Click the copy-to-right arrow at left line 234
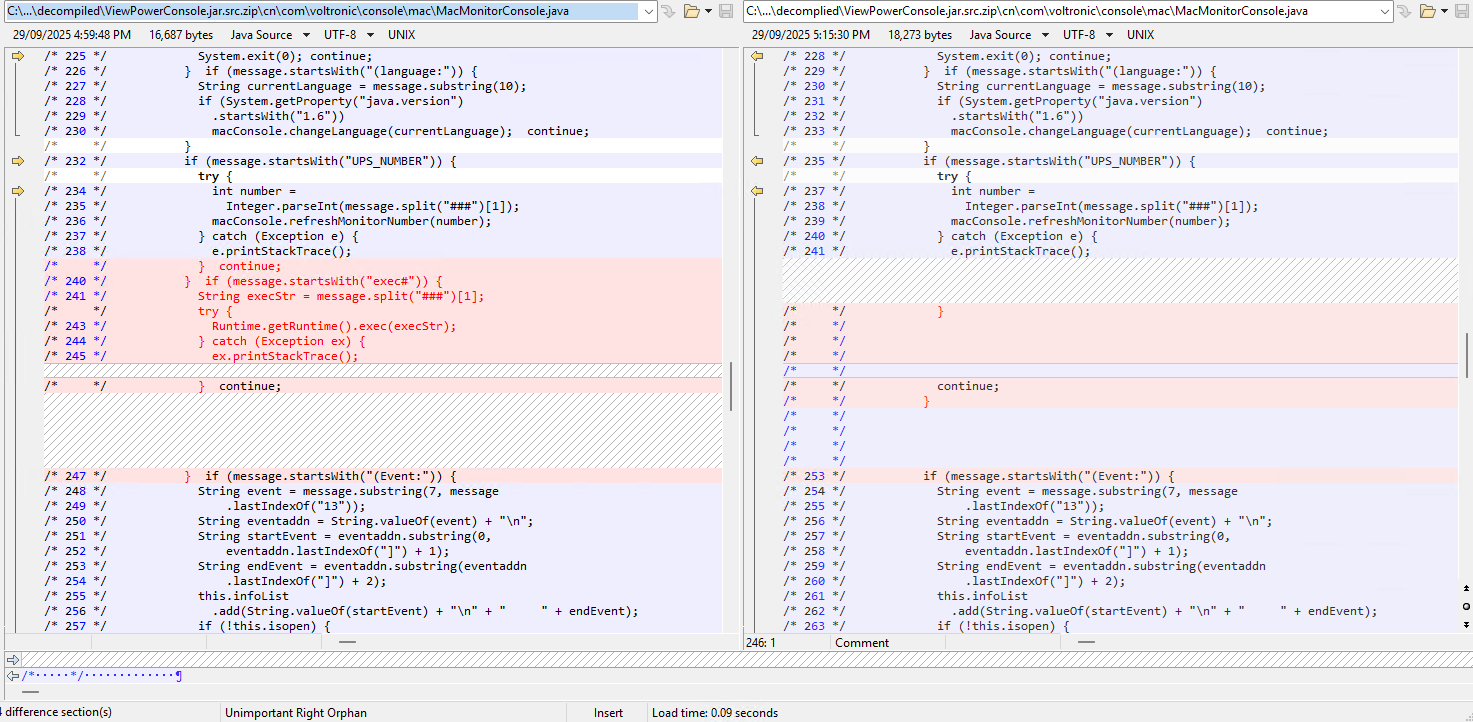Viewport: 1473px width, 722px height. coord(17,191)
